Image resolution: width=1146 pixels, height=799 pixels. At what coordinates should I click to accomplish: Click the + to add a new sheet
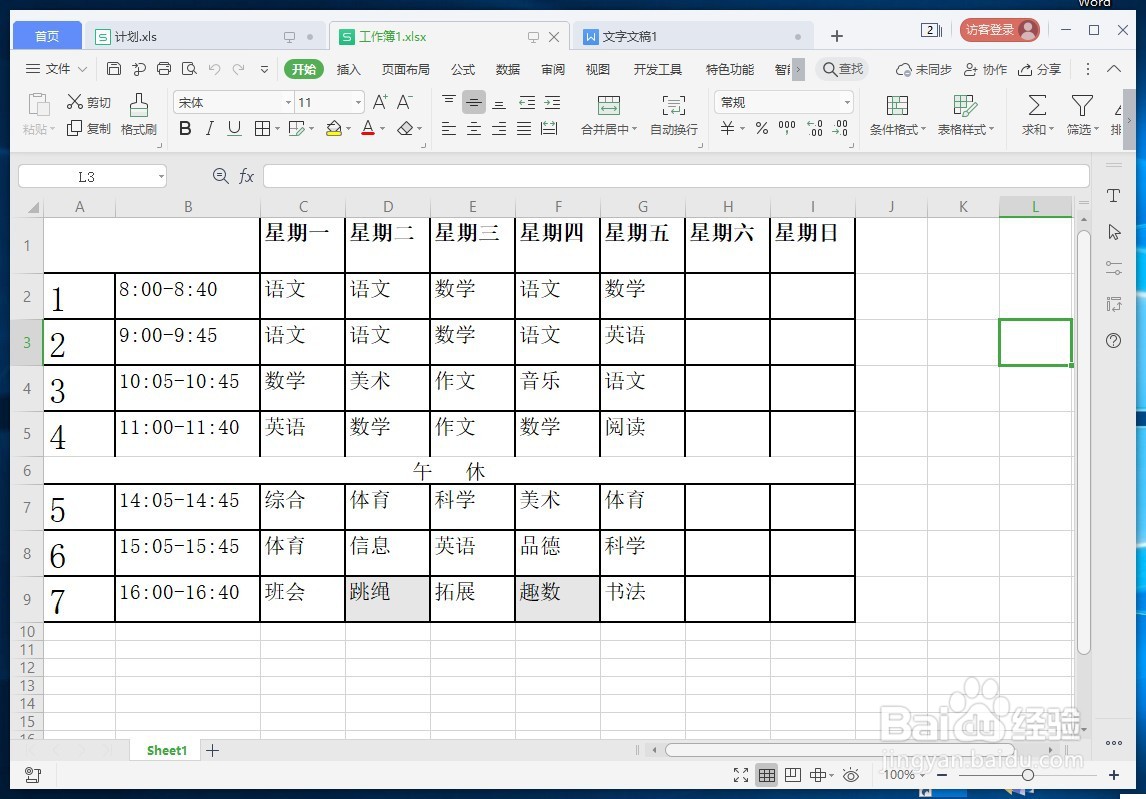click(212, 750)
